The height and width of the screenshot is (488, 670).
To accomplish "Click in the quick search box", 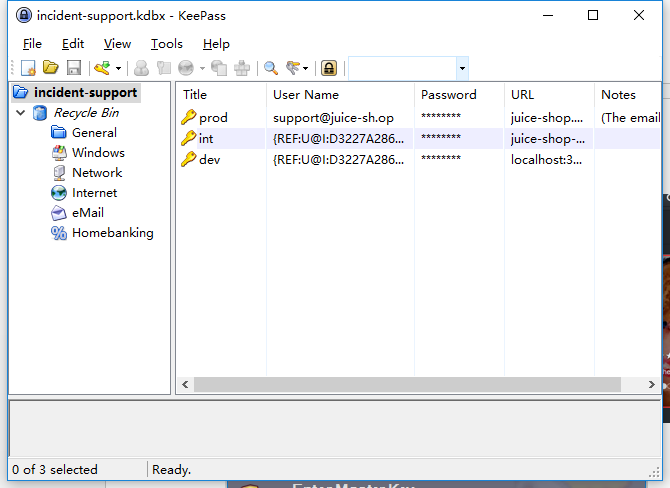I will pyautogui.click(x=403, y=68).
